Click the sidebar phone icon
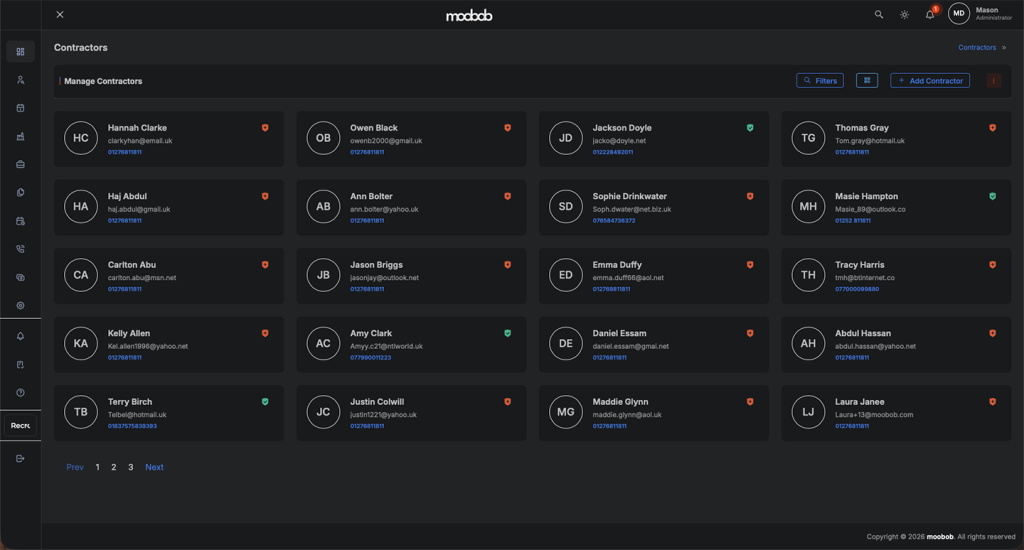Screen dimensions: 1024x550 (20, 249)
